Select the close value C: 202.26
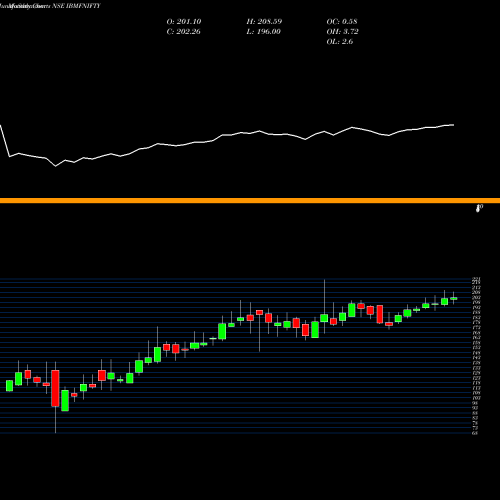500x500 pixels. 183,31
